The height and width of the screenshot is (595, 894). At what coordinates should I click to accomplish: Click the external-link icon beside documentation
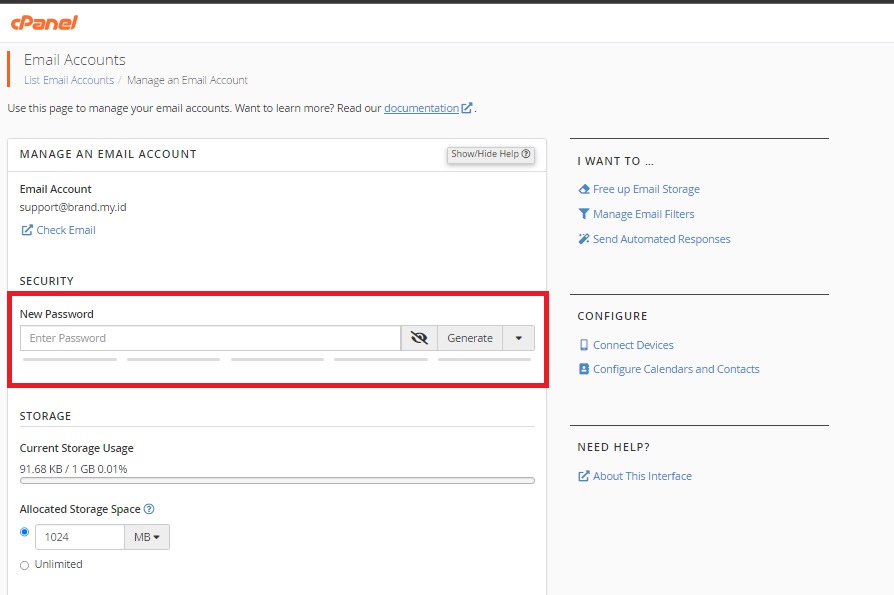pyautogui.click(x=467, y=108)
